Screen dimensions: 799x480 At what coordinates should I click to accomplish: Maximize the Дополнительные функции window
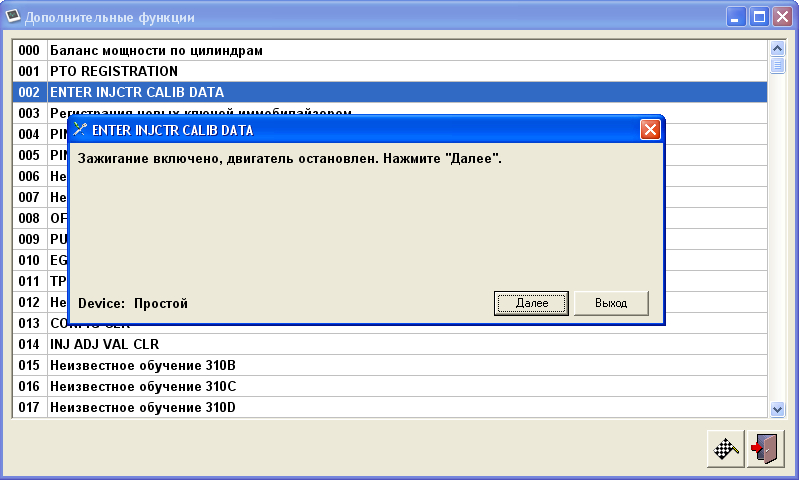tap(759, 17)
